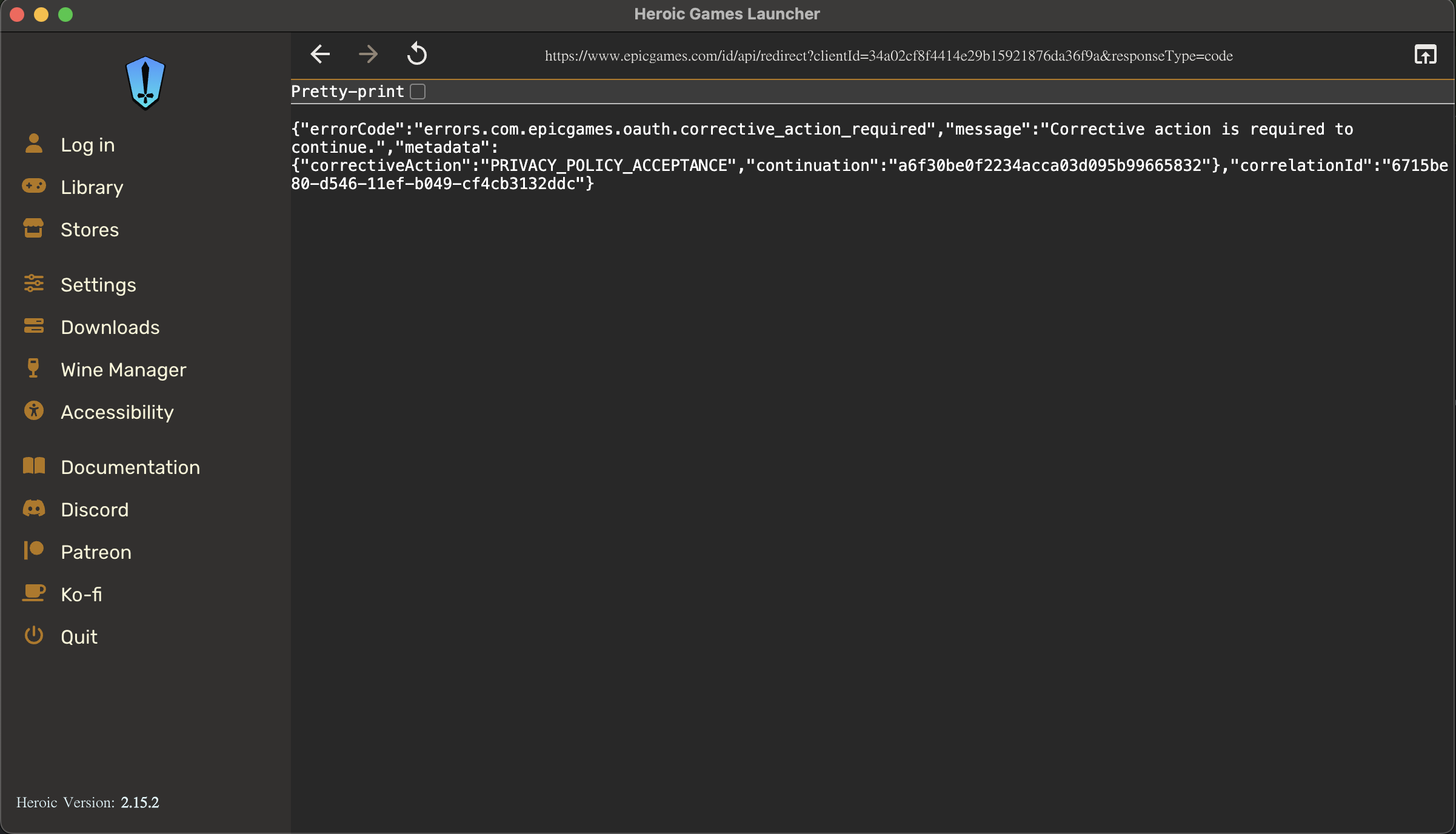Open Settings from the sidebar
Screen dimensions: 1456x834
[x=98, y=285]
